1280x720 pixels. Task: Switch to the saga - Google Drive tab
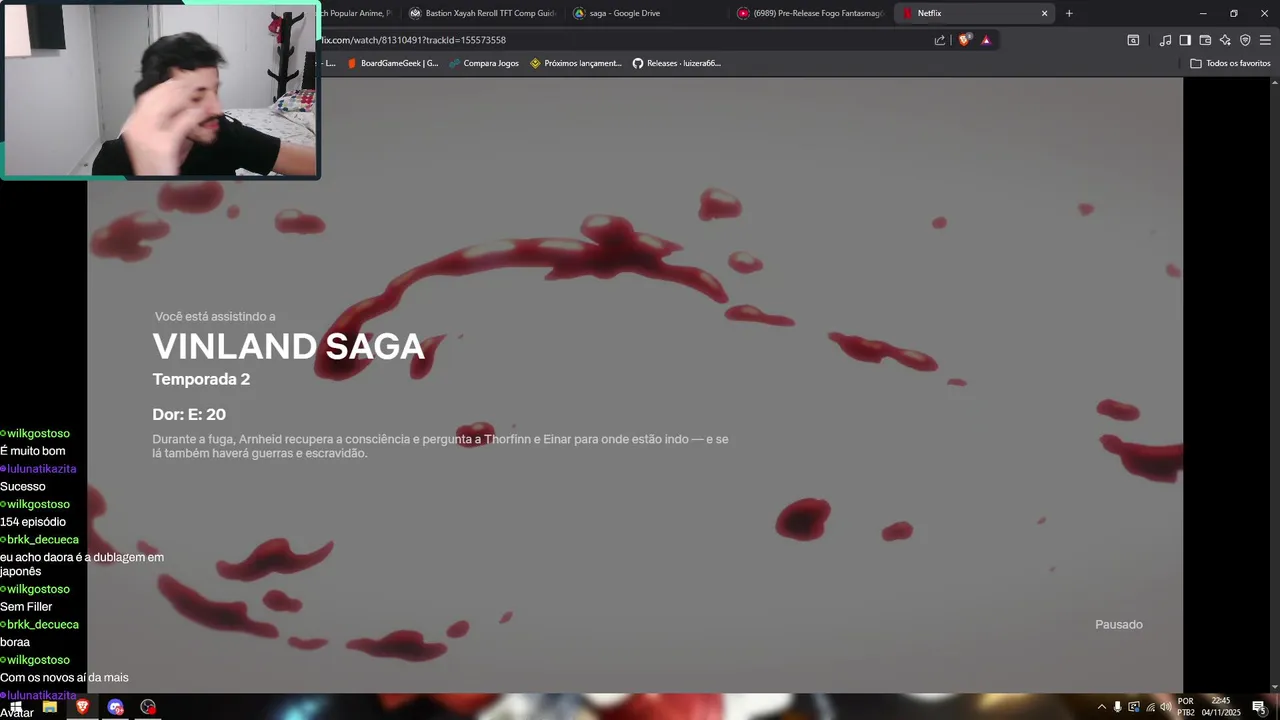[647, 13]
